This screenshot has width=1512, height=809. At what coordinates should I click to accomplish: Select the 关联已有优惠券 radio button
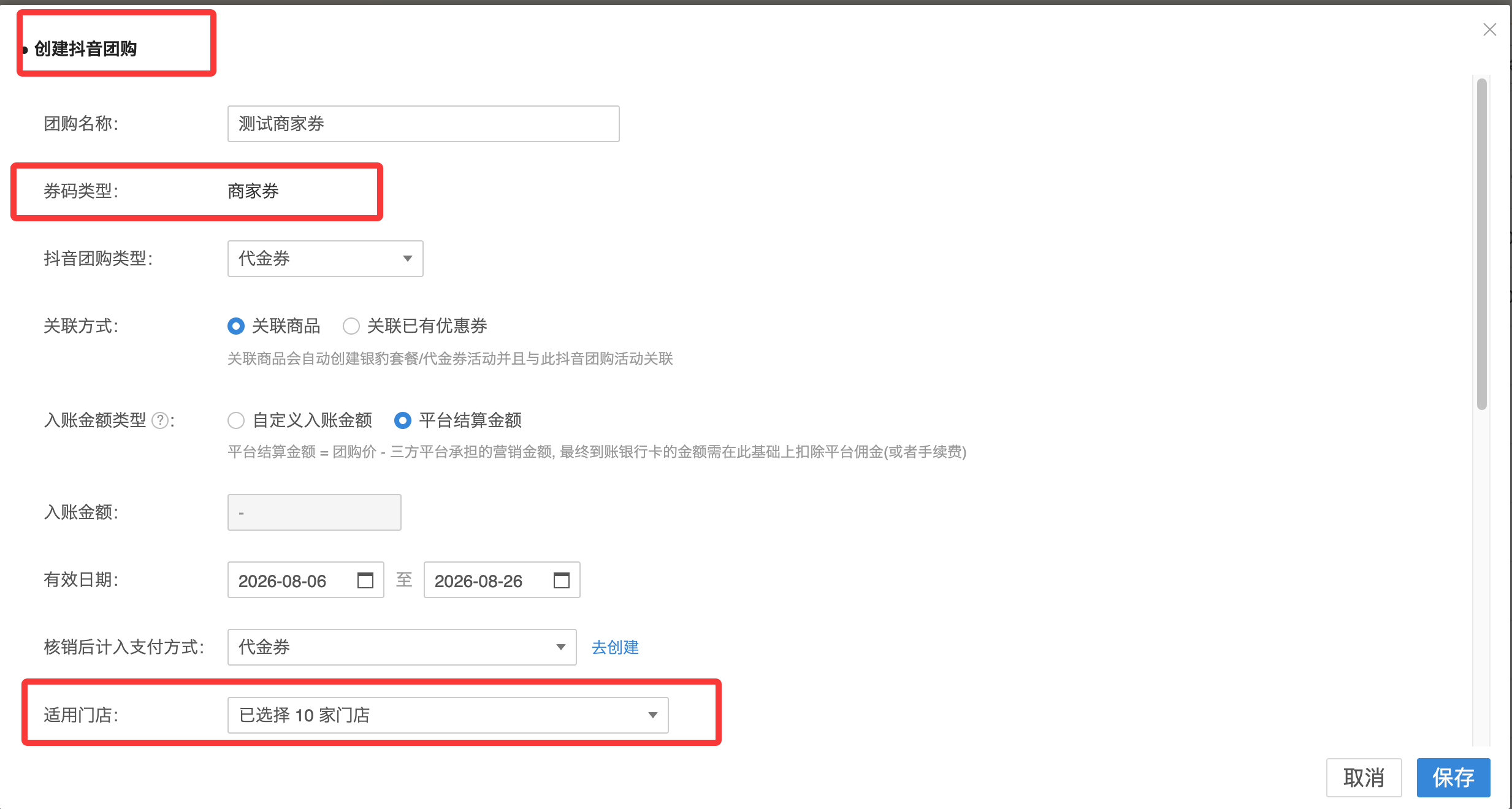[351, 326]
